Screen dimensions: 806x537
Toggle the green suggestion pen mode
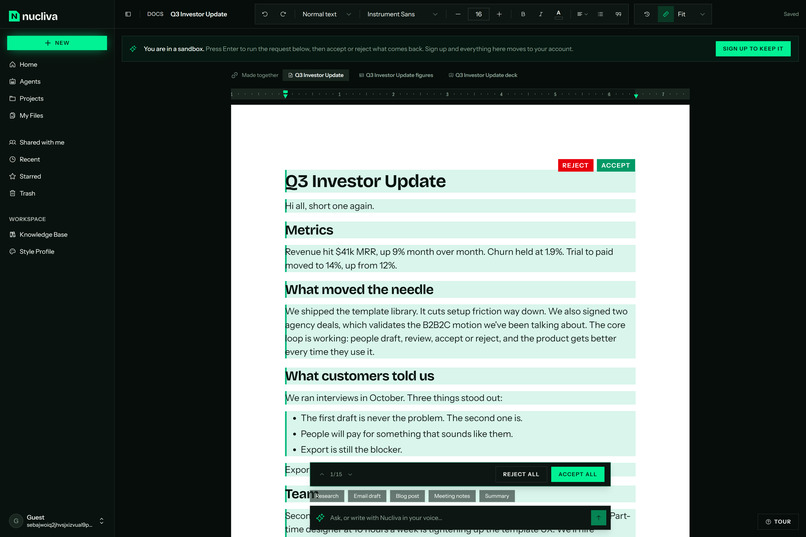(x=666, y=14)
